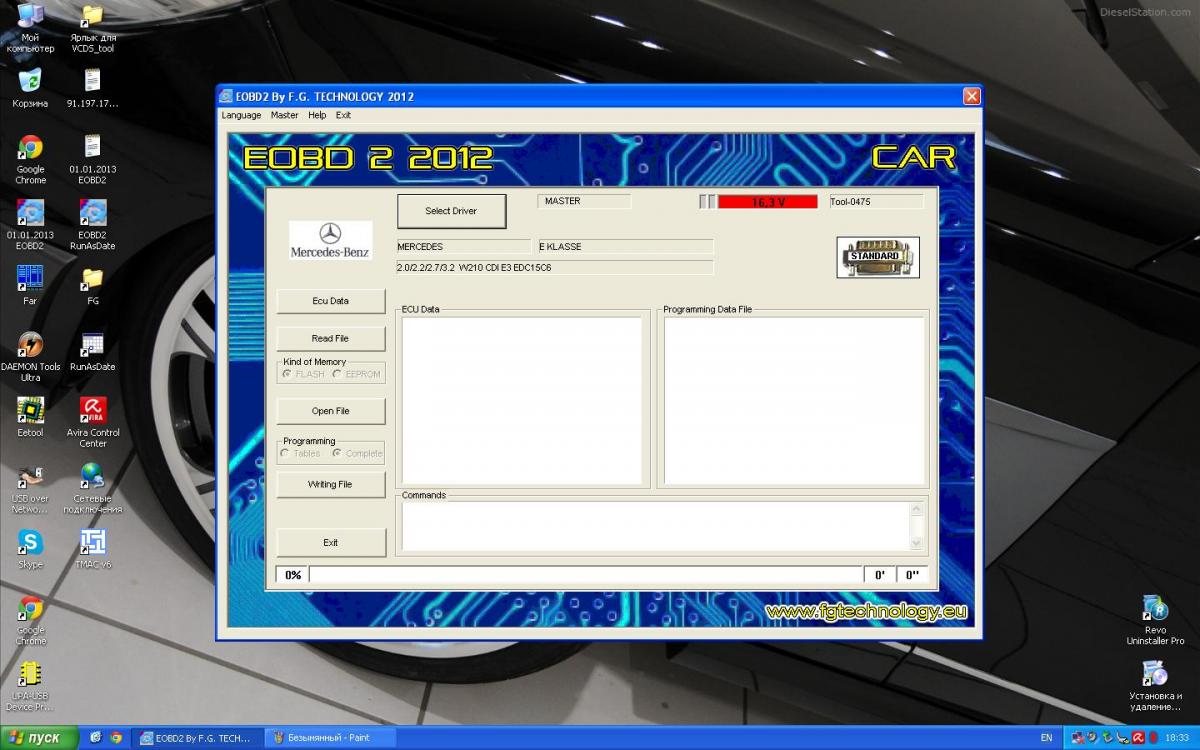Viewport: 1200px width, 750px height.
Task: Open the Master menu
Action: pyautogui.click(x=284, y=115)
